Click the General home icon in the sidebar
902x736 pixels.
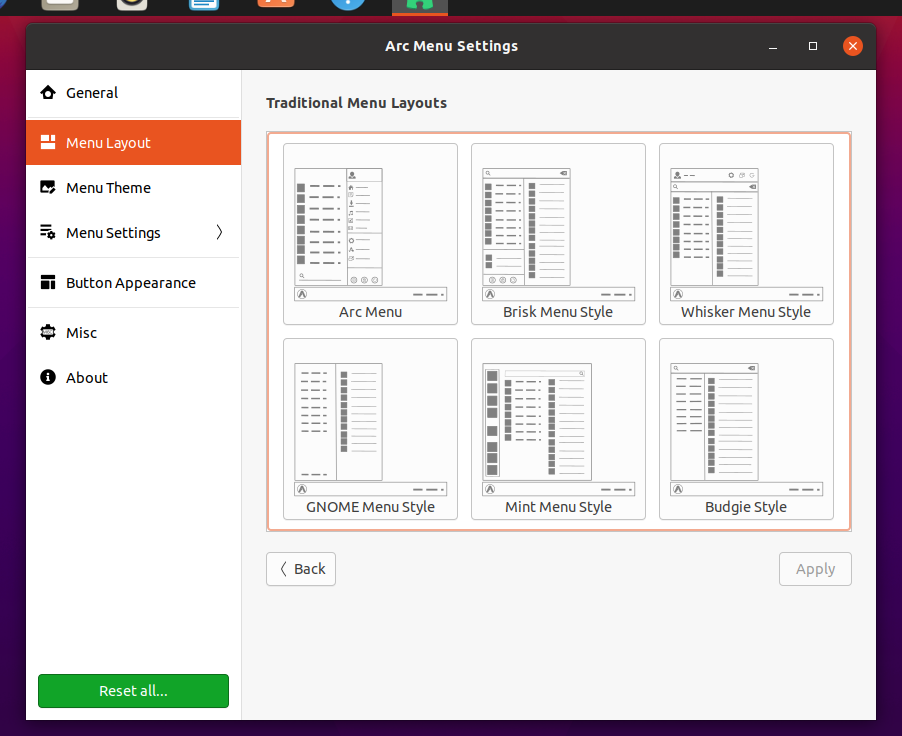click(x=48, y=93)
